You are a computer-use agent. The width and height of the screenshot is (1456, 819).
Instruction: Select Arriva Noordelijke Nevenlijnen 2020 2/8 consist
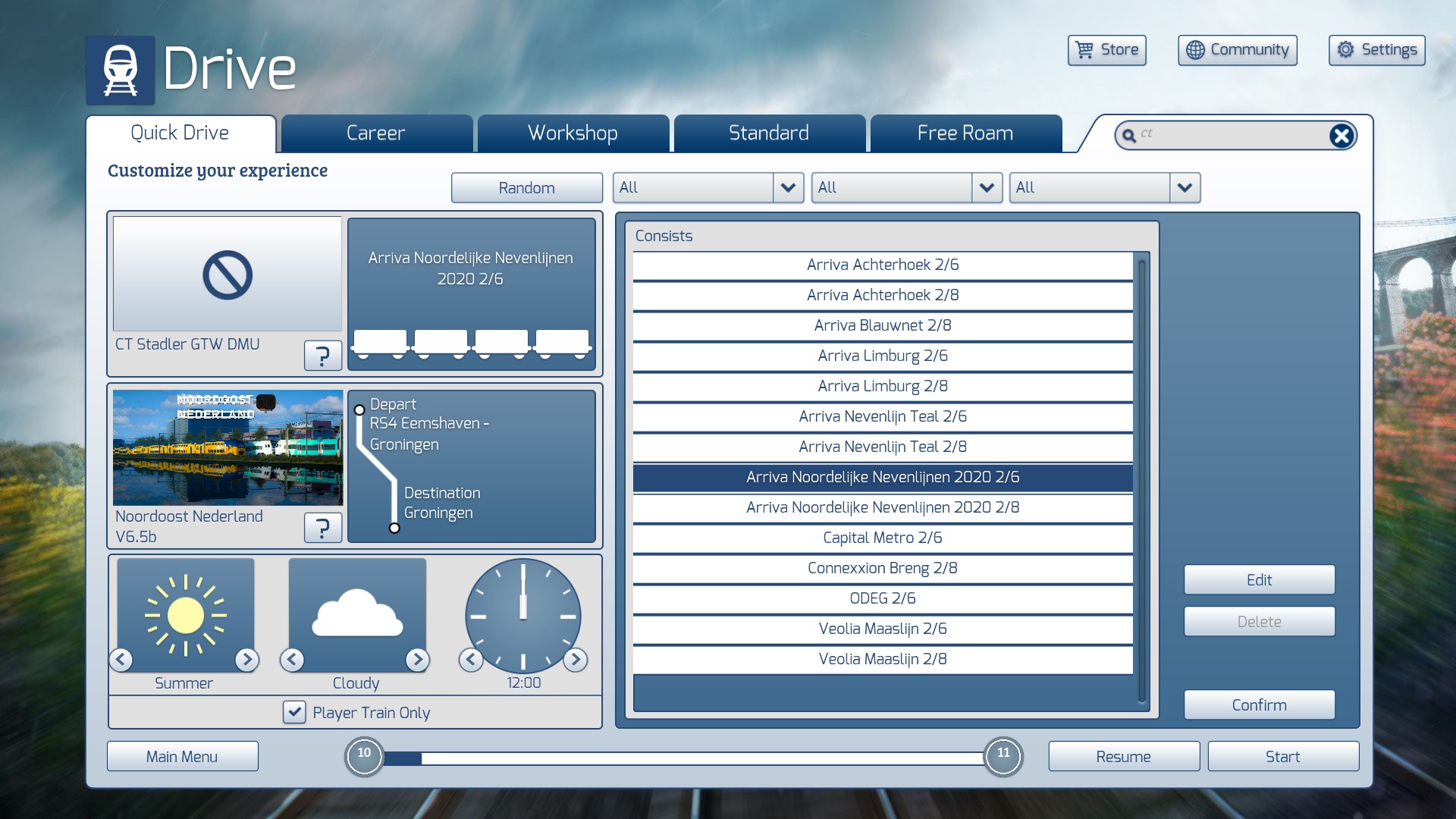point(883,507)
